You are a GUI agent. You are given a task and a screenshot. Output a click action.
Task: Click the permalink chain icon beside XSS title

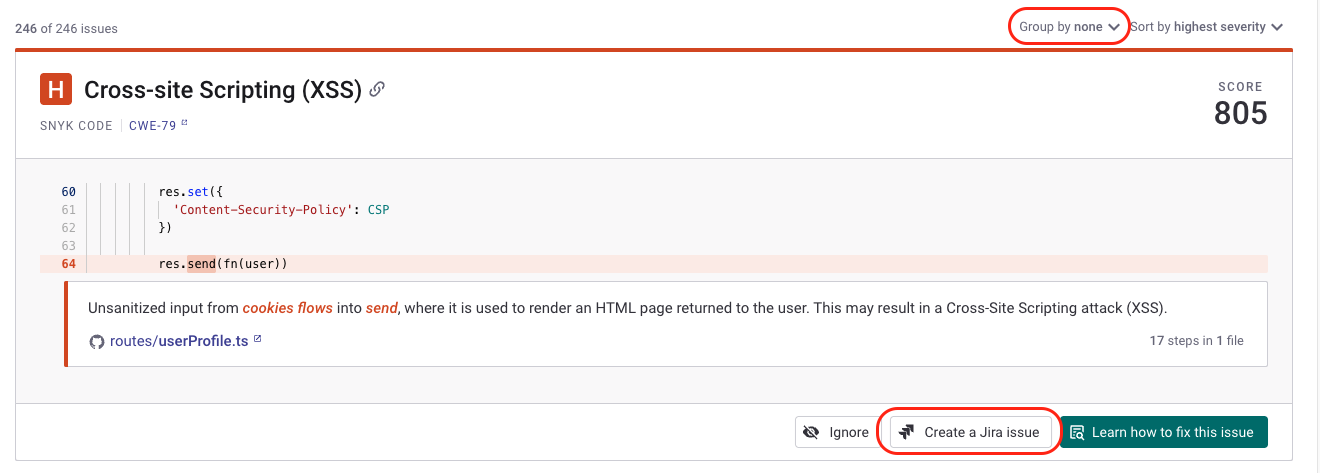[377, 89]
